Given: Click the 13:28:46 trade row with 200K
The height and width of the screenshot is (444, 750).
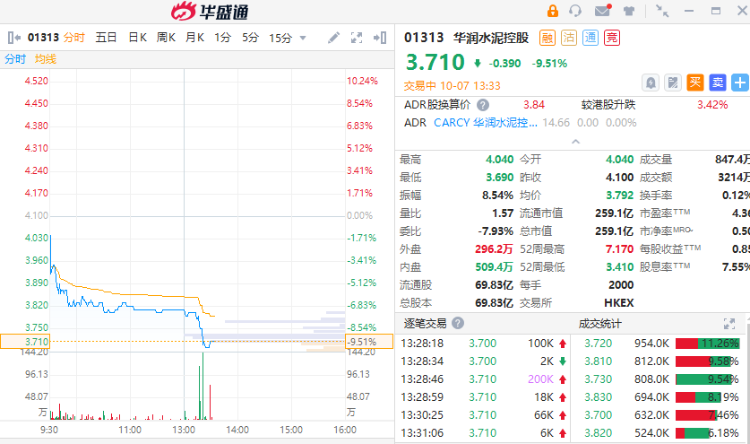Looking at the screenshot, I should click(484, 379).
